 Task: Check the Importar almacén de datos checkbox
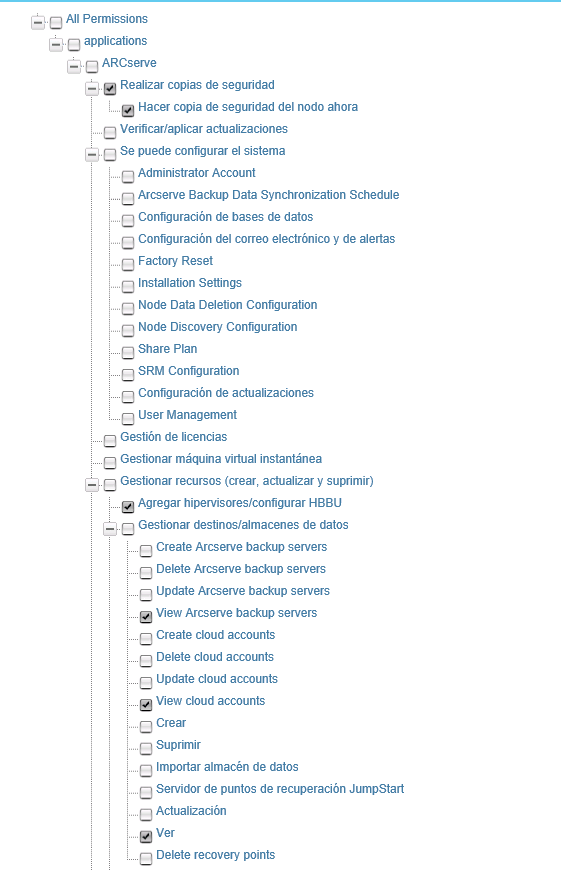click(x=146, y=770)
